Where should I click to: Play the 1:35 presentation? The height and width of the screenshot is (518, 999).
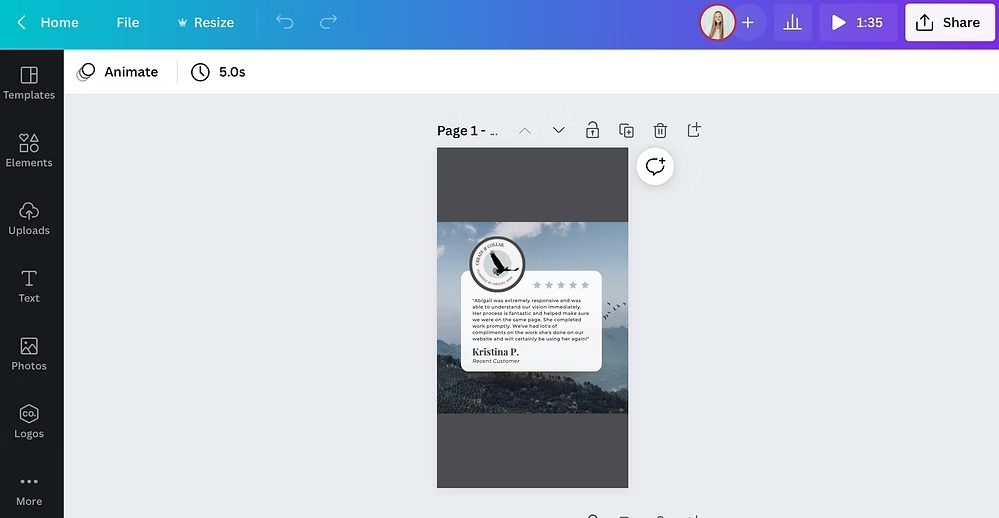(x=858, y=23)
